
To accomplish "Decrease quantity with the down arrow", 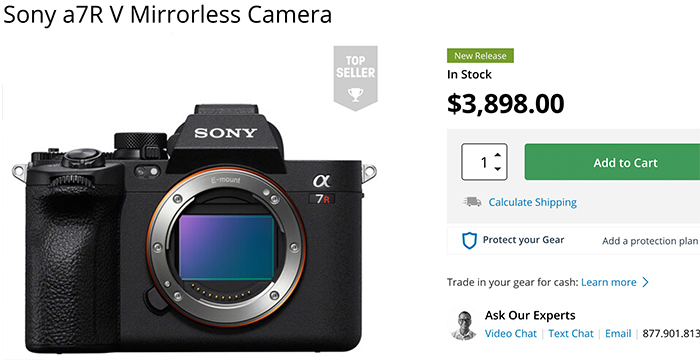I will [498, 169].
